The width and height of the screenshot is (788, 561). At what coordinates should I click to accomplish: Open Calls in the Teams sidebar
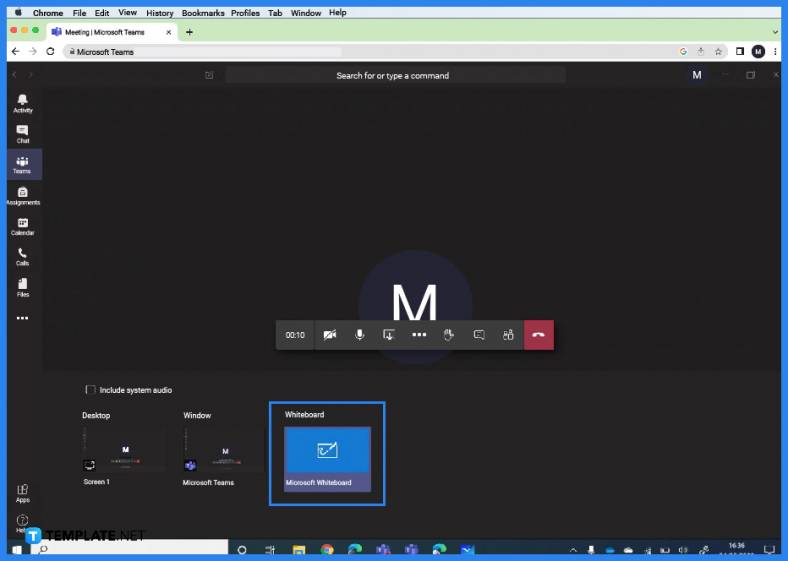coord(23,256)
